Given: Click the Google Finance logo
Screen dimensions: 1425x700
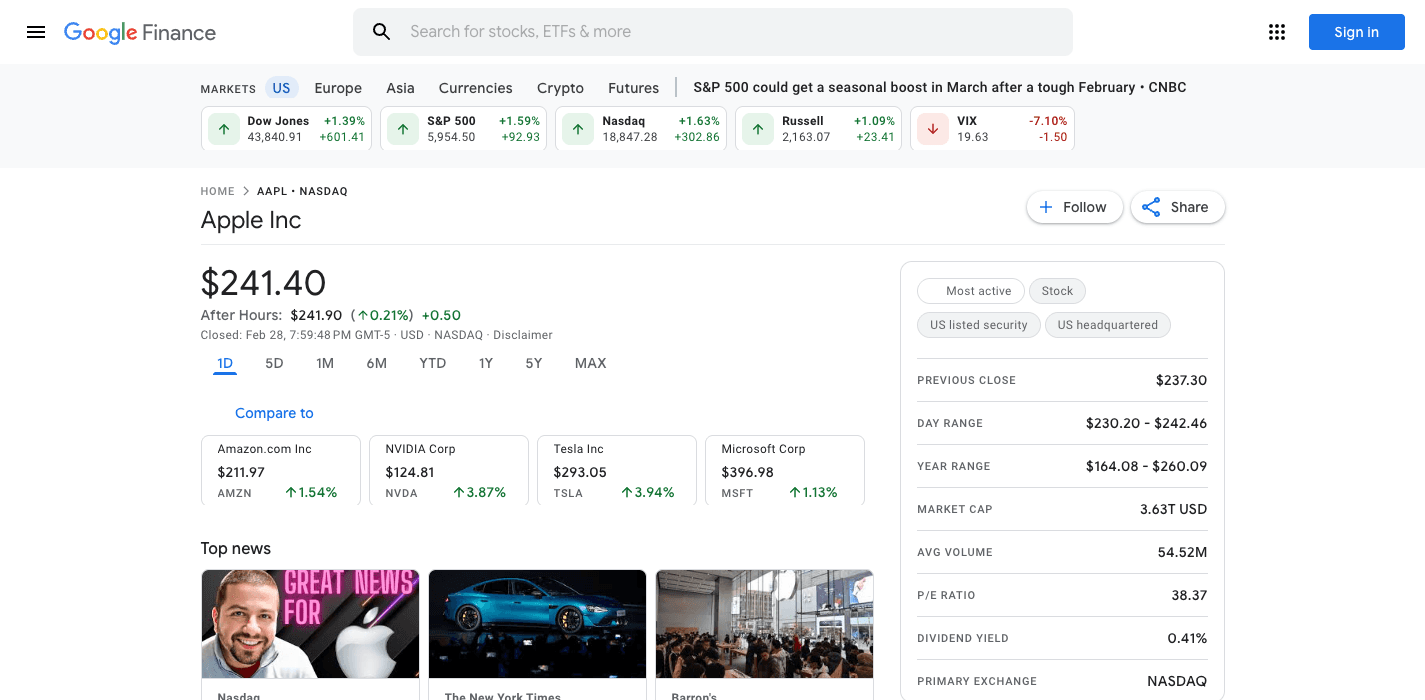Looking at the screenshot, I should 140,32.
